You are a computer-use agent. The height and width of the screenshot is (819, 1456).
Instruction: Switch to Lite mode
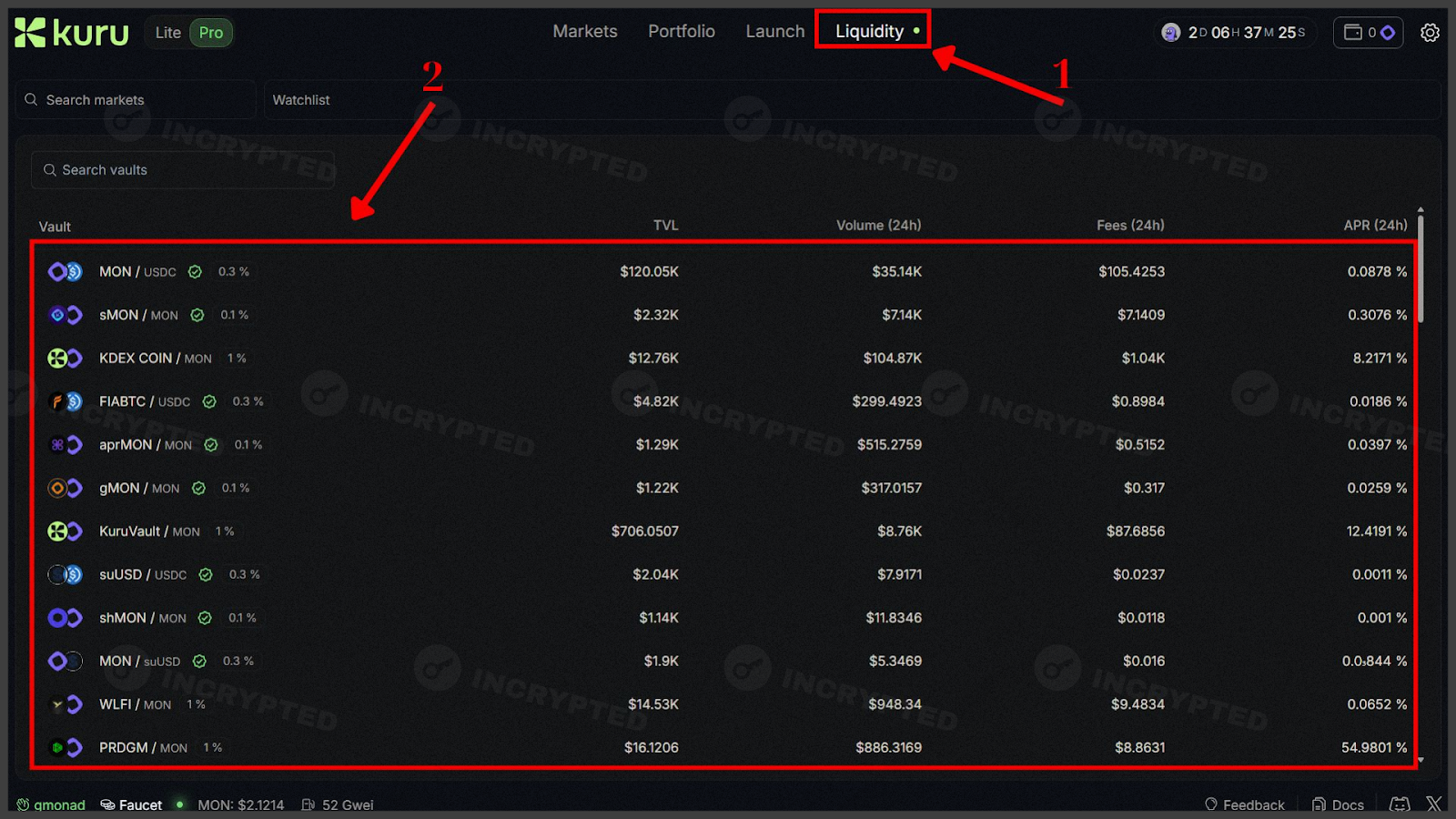click(x=167, y=33)
